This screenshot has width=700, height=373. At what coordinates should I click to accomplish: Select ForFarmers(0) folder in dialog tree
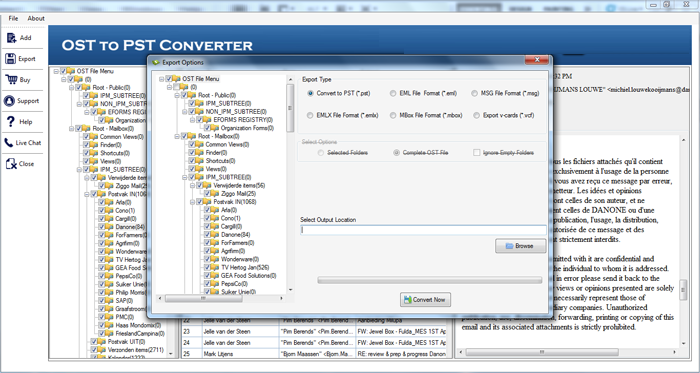(238, 243)
